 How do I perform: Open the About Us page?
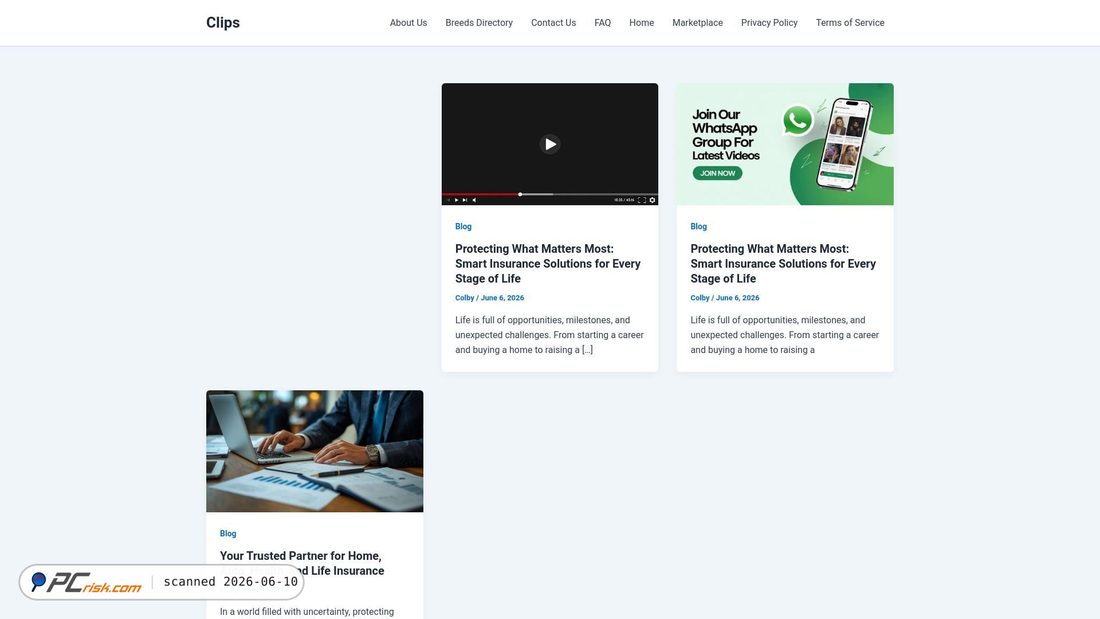pyautogui.click(x=408, y=22)
